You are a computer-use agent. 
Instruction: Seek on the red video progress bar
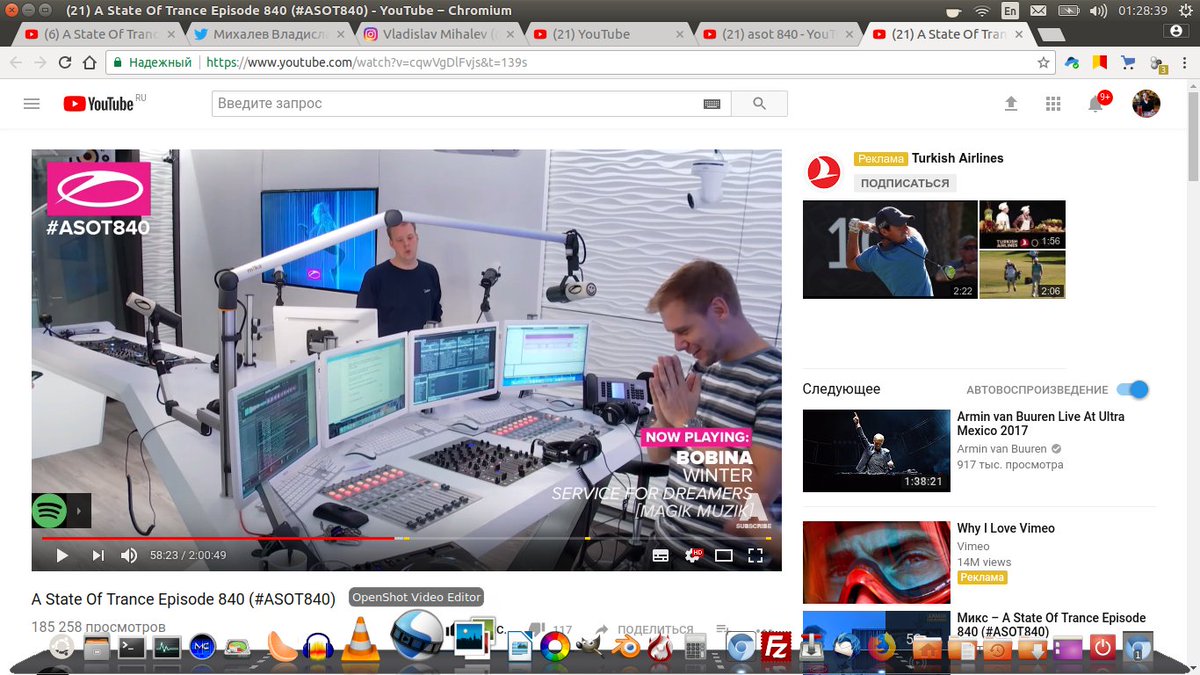pyautogui.click(x=407, y=538)
